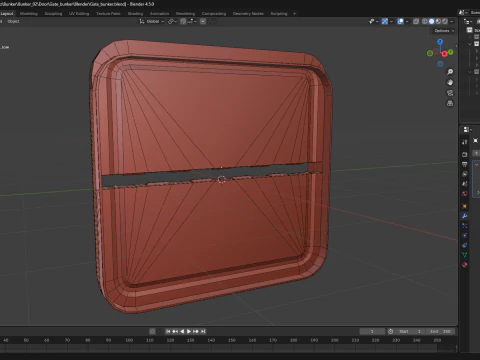Switch to the Modeling workspace tab
This screenshot has height=360, width=480.
click(29, 14)
